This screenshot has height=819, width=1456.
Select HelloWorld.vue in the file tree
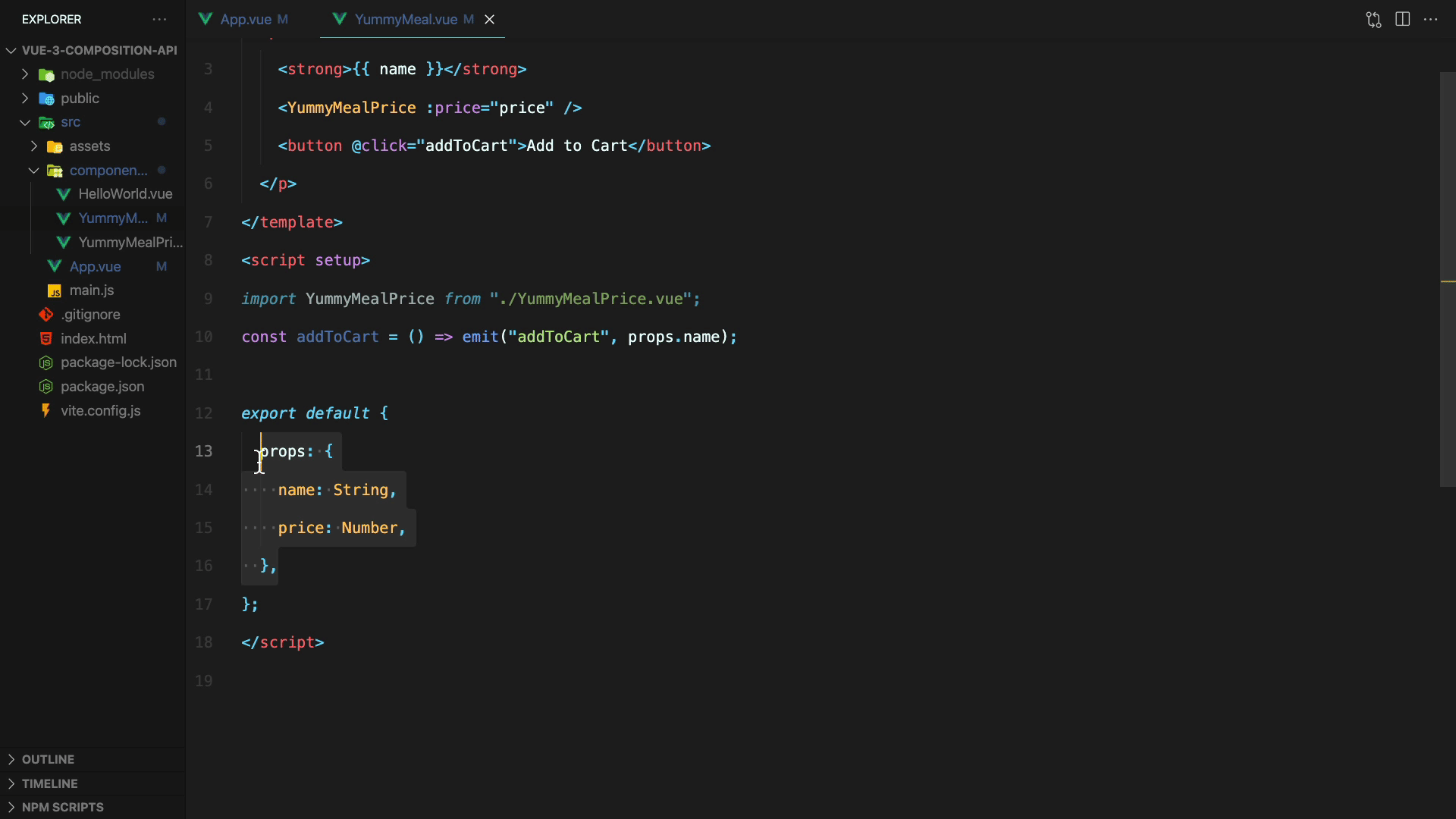pyautogui.click(x=125, y=193)
